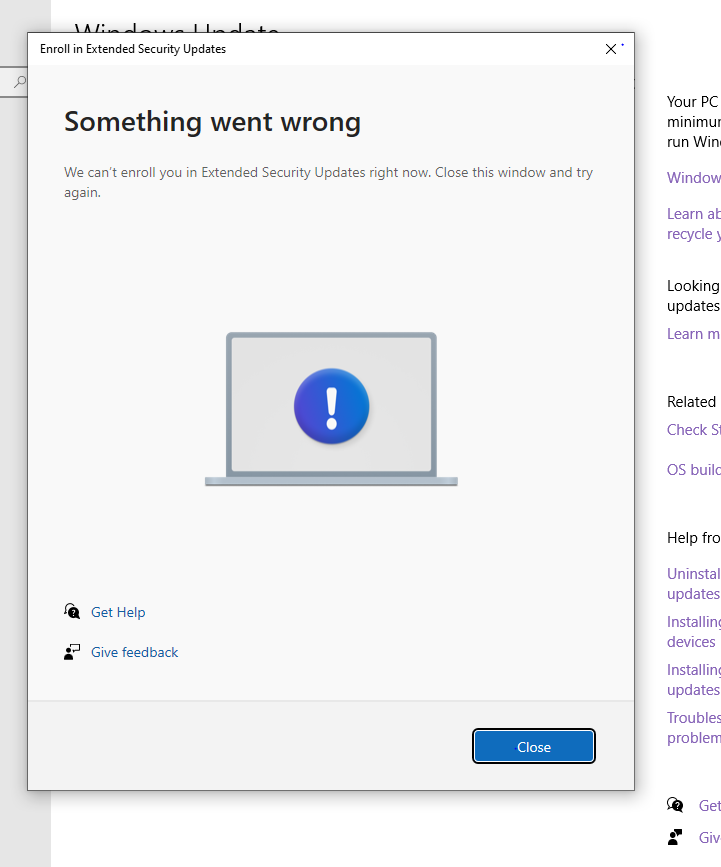Viewport: 721px width, 867px height.
Task: Click the search magnifier icon in Settings
Action: [20, 82]
